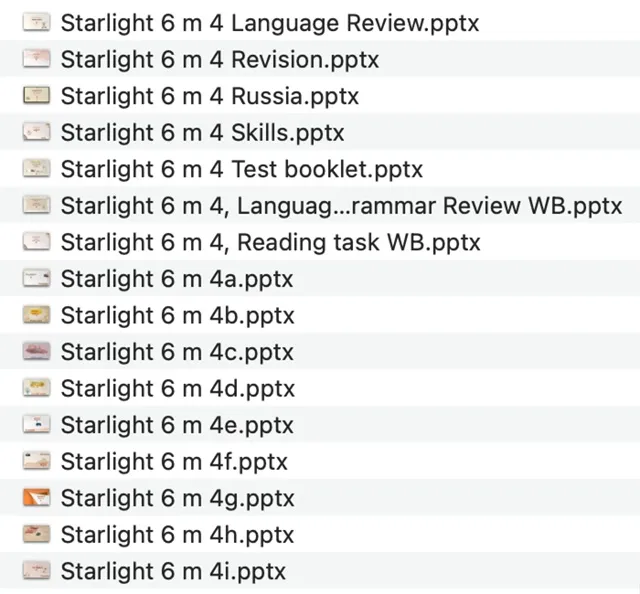This screenshot has width=640, height=594.
Task: Select the Starlight 6 m 4 Revision.pptx icon
Action: pos(37,60)
